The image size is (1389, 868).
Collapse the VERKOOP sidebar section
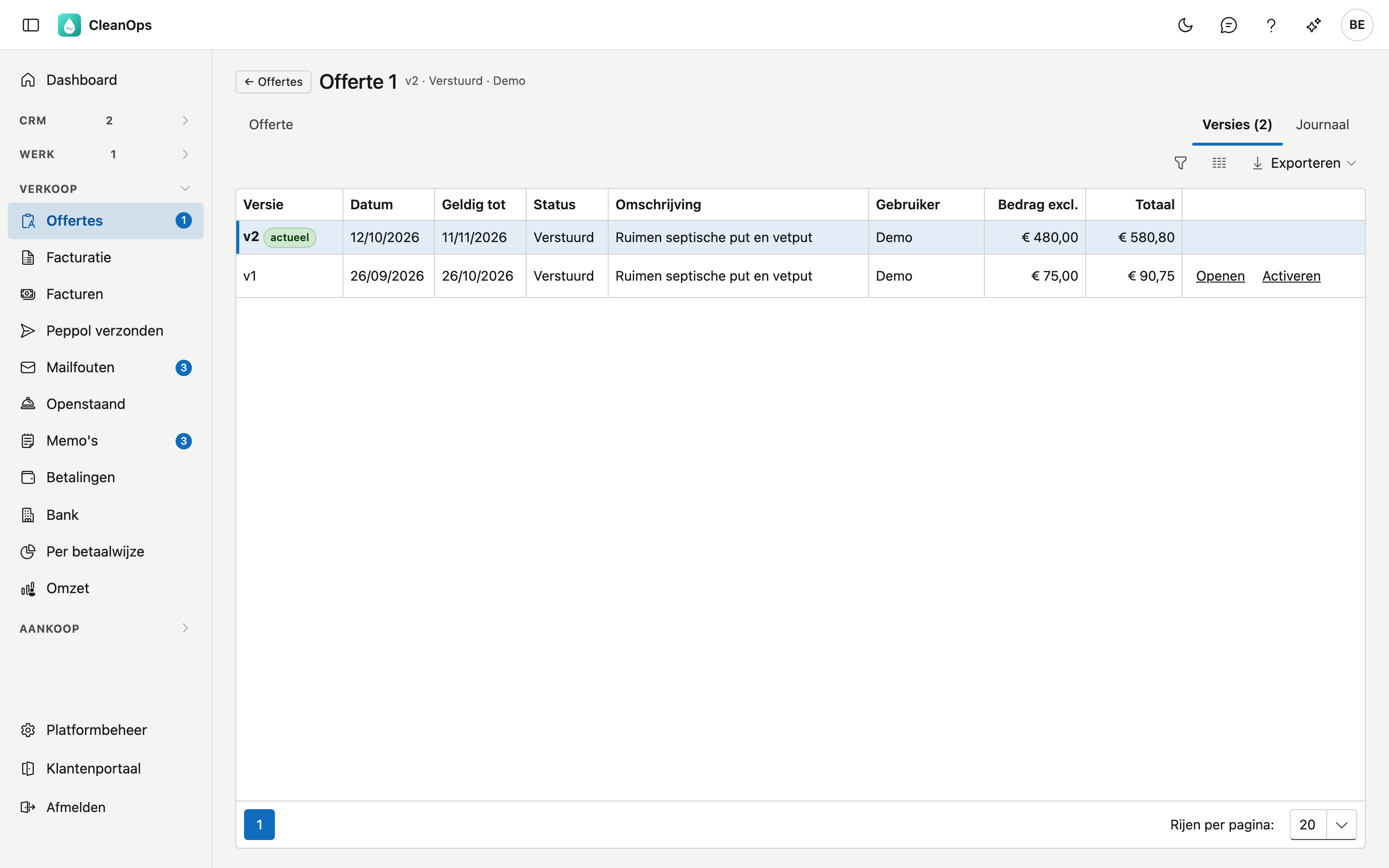(x=106, y=188)
